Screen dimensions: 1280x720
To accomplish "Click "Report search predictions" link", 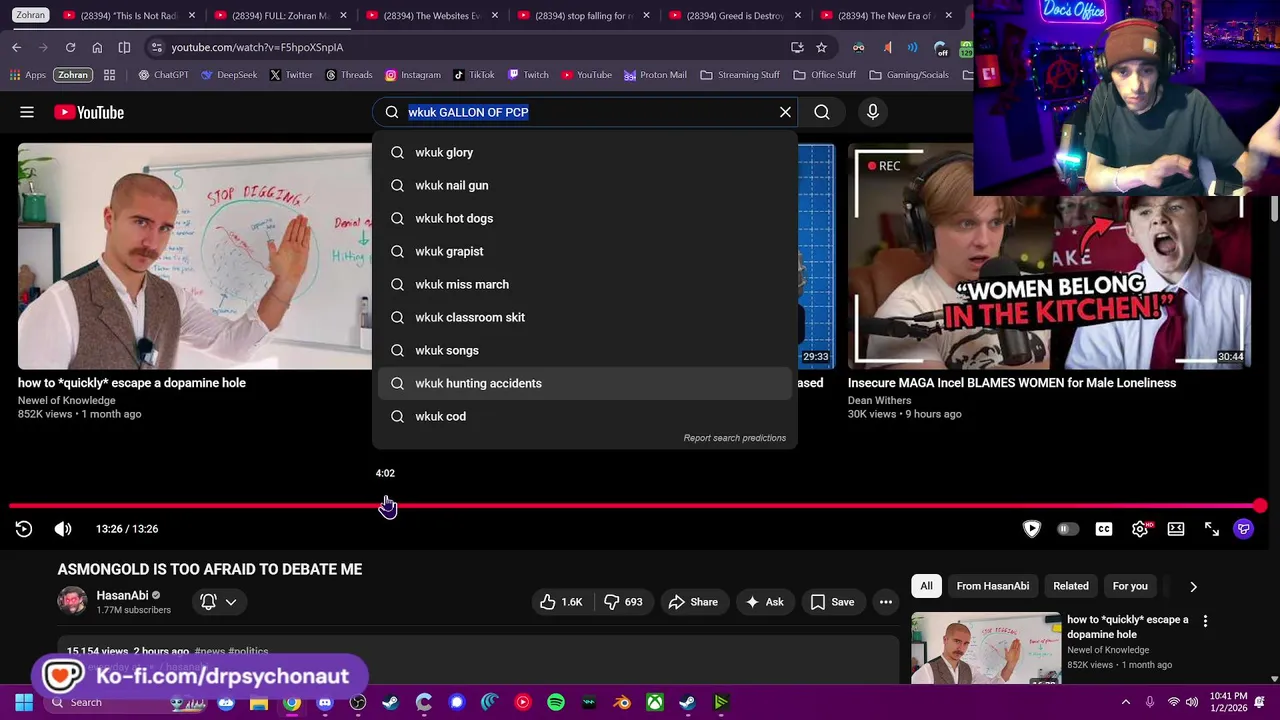I will [734, 438].
